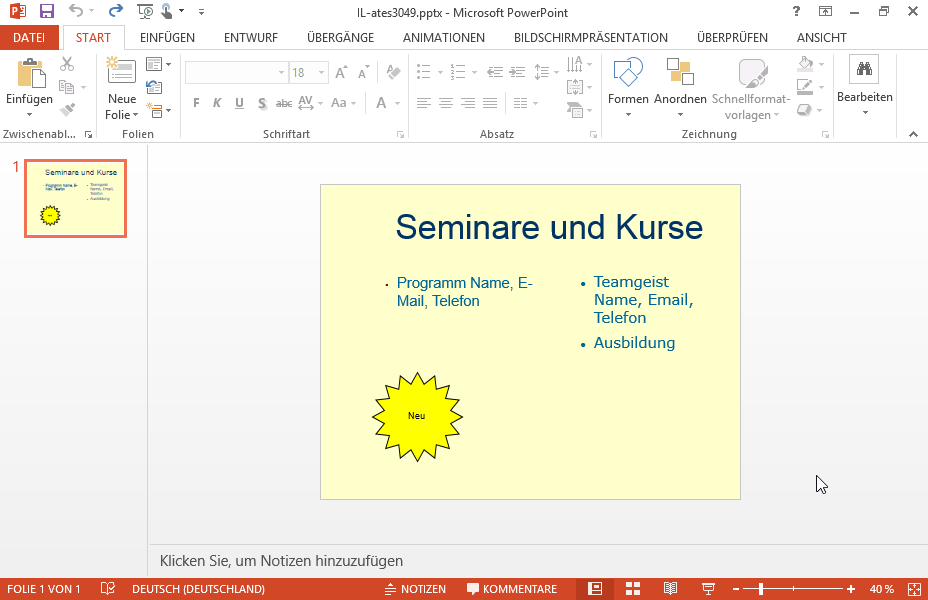
Task: Toggle the KOMMENTARE comments pane
Action: (512, 589)
